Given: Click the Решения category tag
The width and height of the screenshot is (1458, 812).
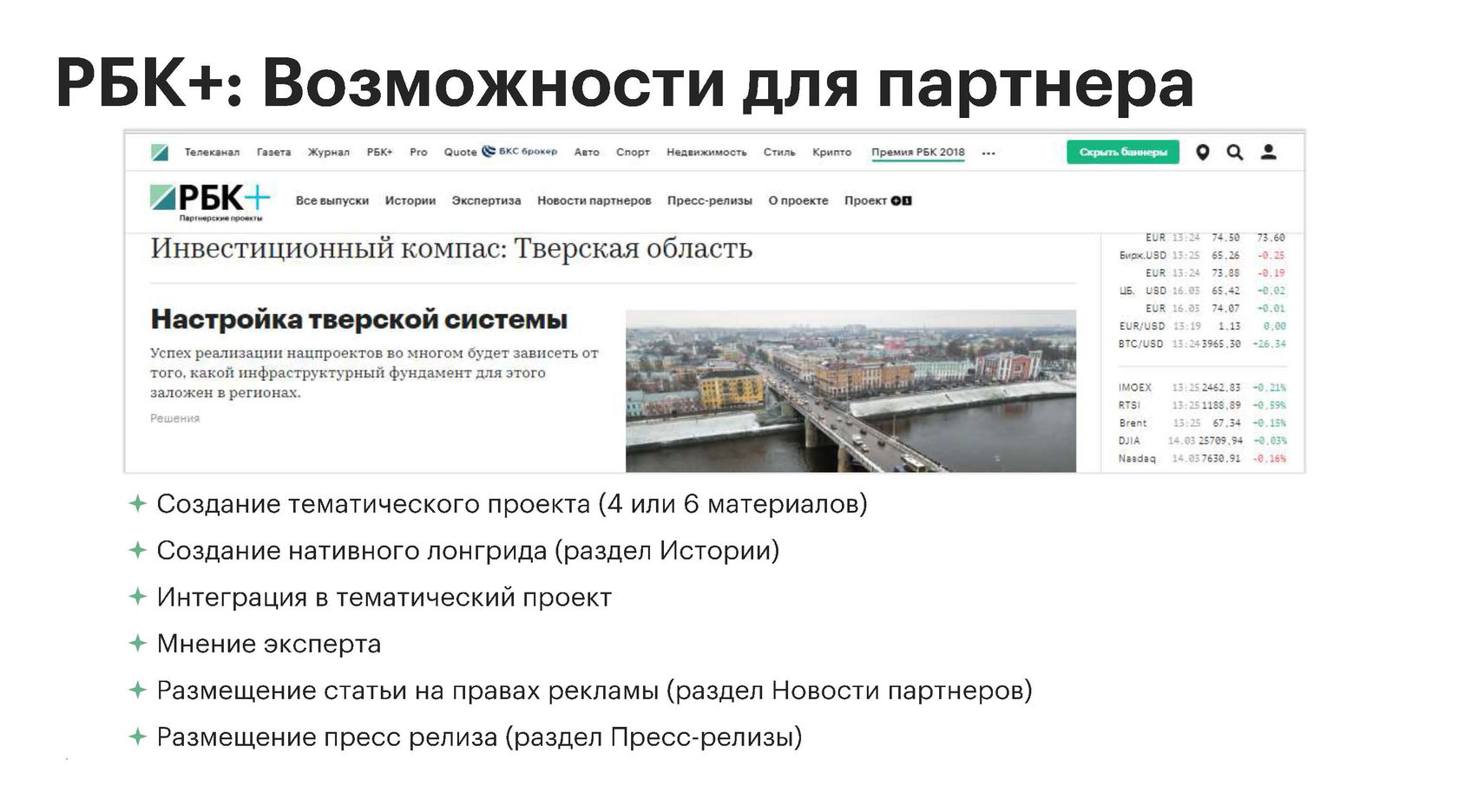Looking at the screenshot, I should coord(175,418).
